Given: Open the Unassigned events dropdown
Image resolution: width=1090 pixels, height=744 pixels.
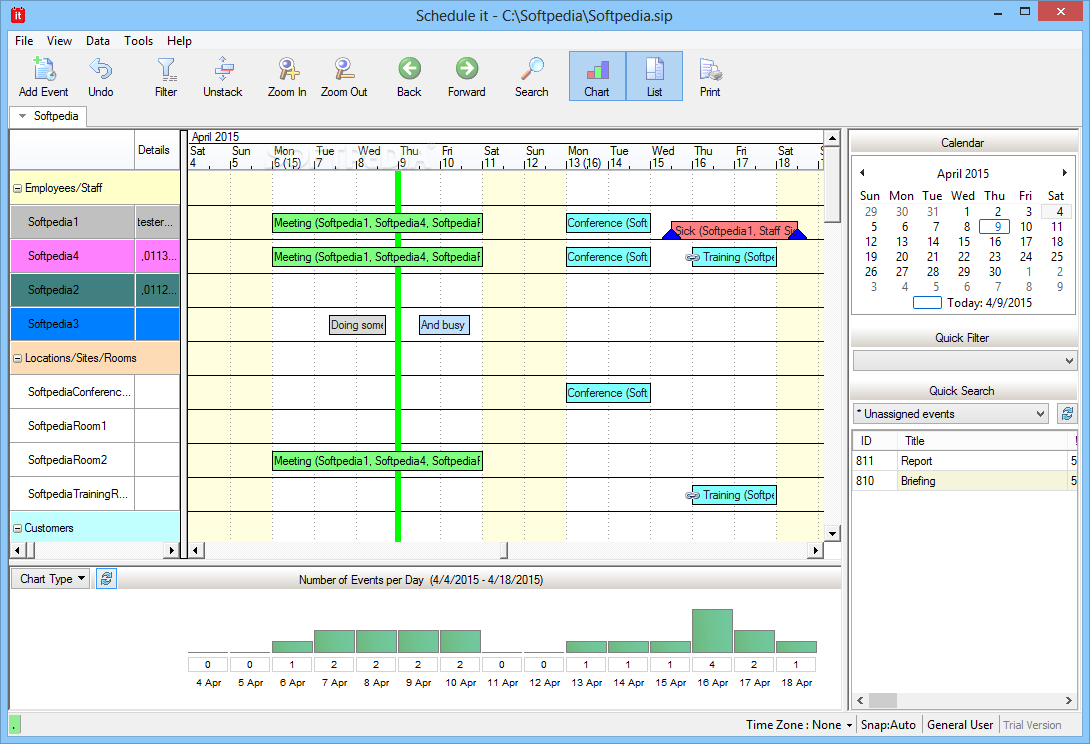Looking at the screenshot, I should pyautogui.click(x=950, y=414).
